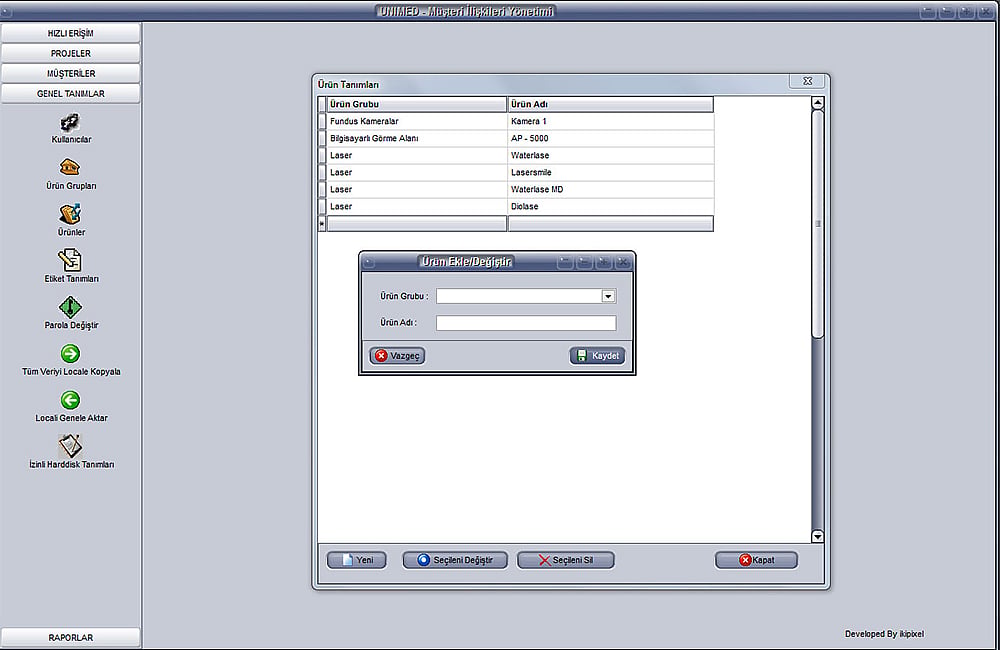Select the Kamera 1 cell

point(610,121)
